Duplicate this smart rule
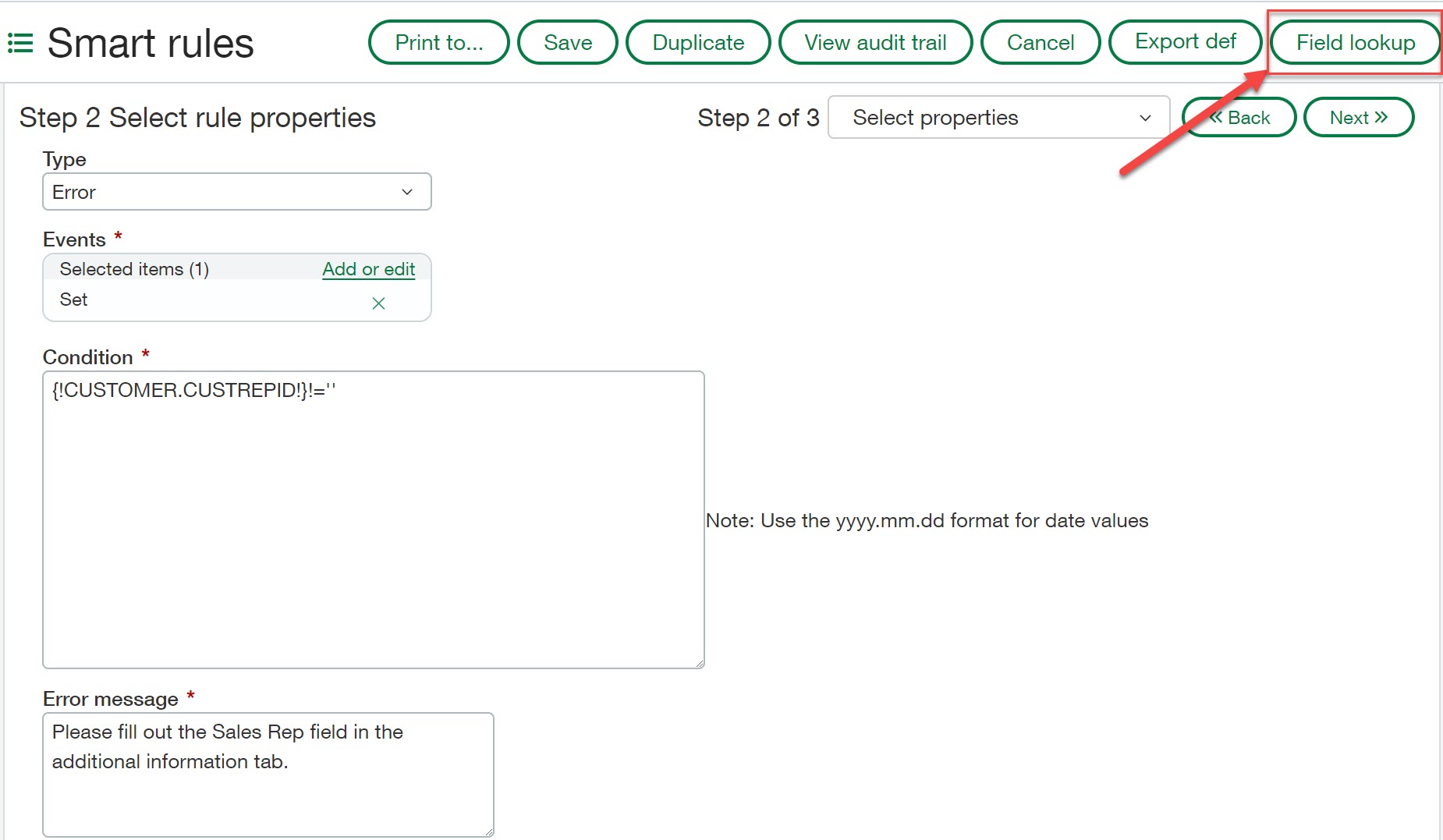Image resolution: width=1443 pixels, height=840 pixels. tap(697, 43)
